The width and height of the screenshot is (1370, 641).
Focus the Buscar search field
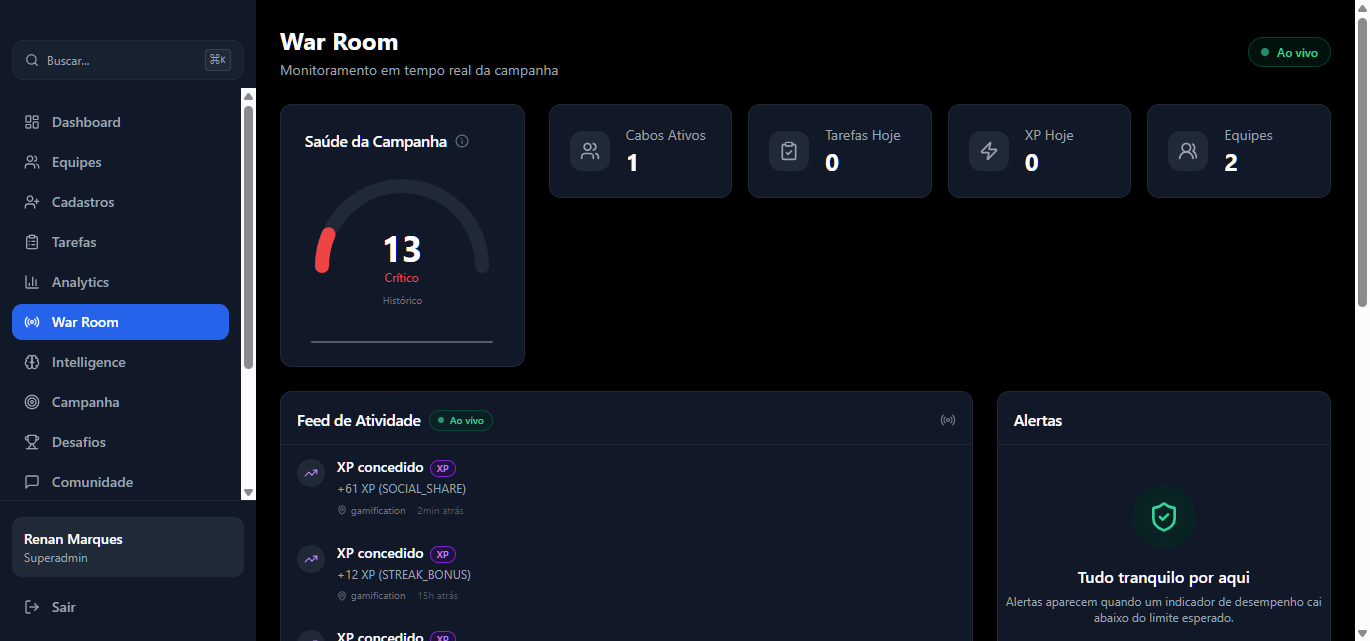120,60
